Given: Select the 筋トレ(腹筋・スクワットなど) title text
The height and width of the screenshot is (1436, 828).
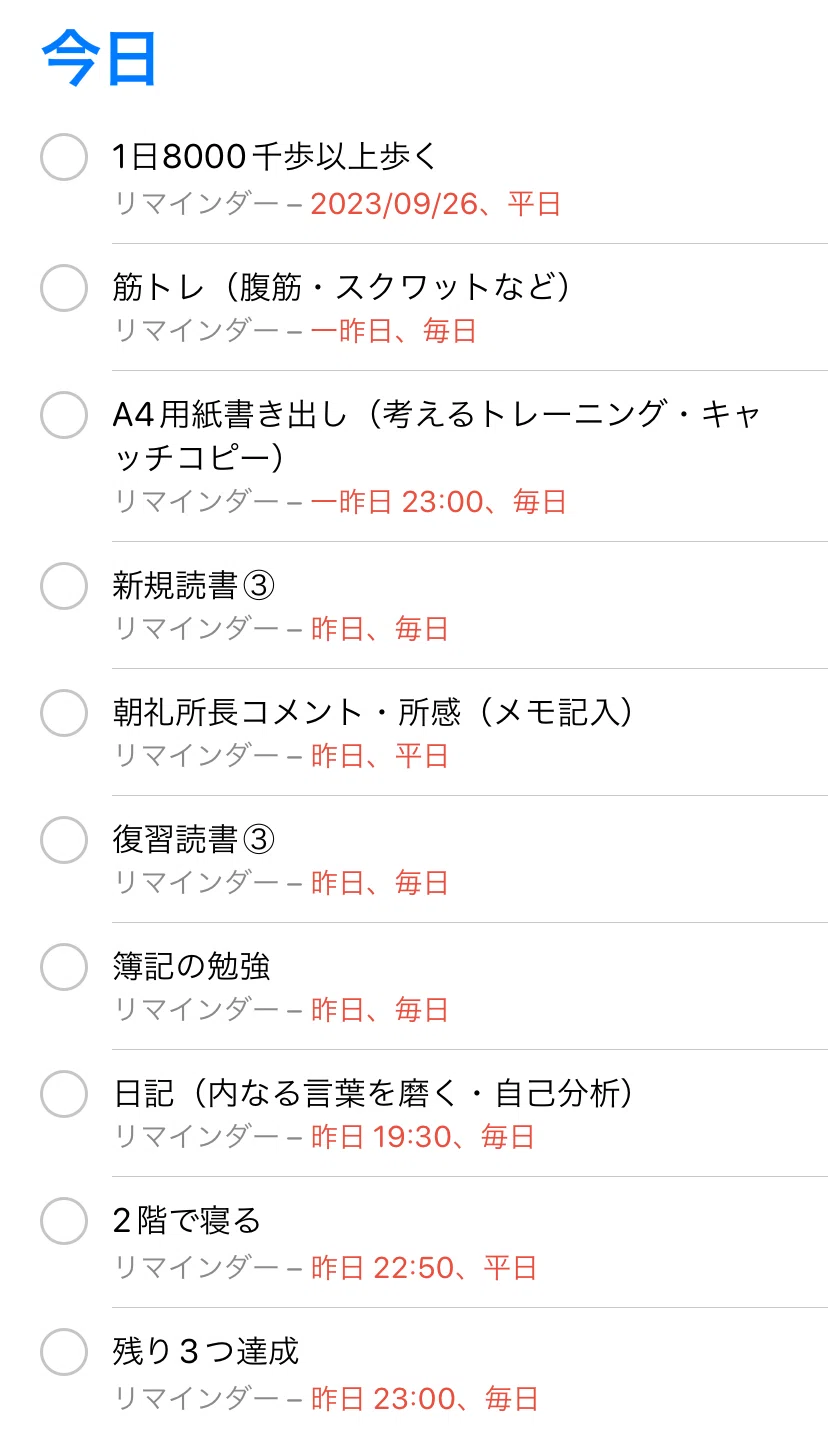Looking at the screenshot, I should 343,288.
